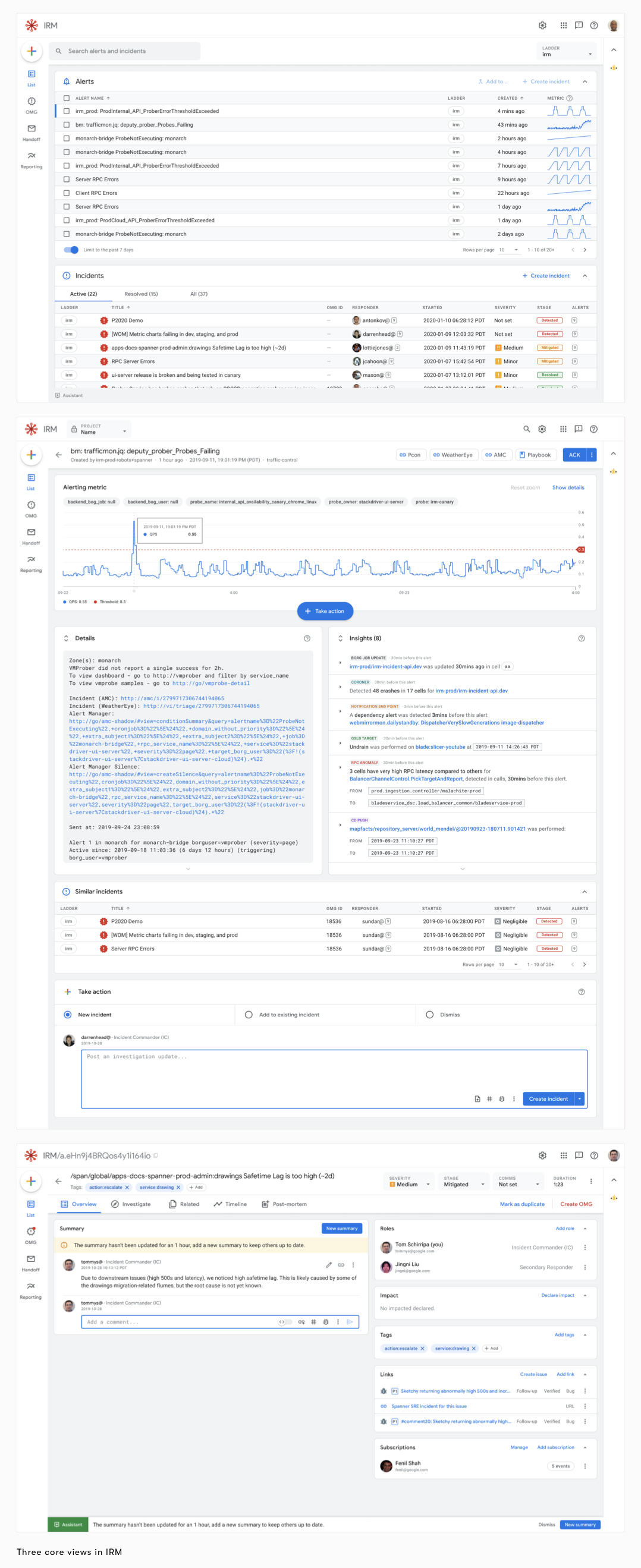Open the Post-mortem tab
This screenshot has height=1568, width=641.
click(284, 1204)
